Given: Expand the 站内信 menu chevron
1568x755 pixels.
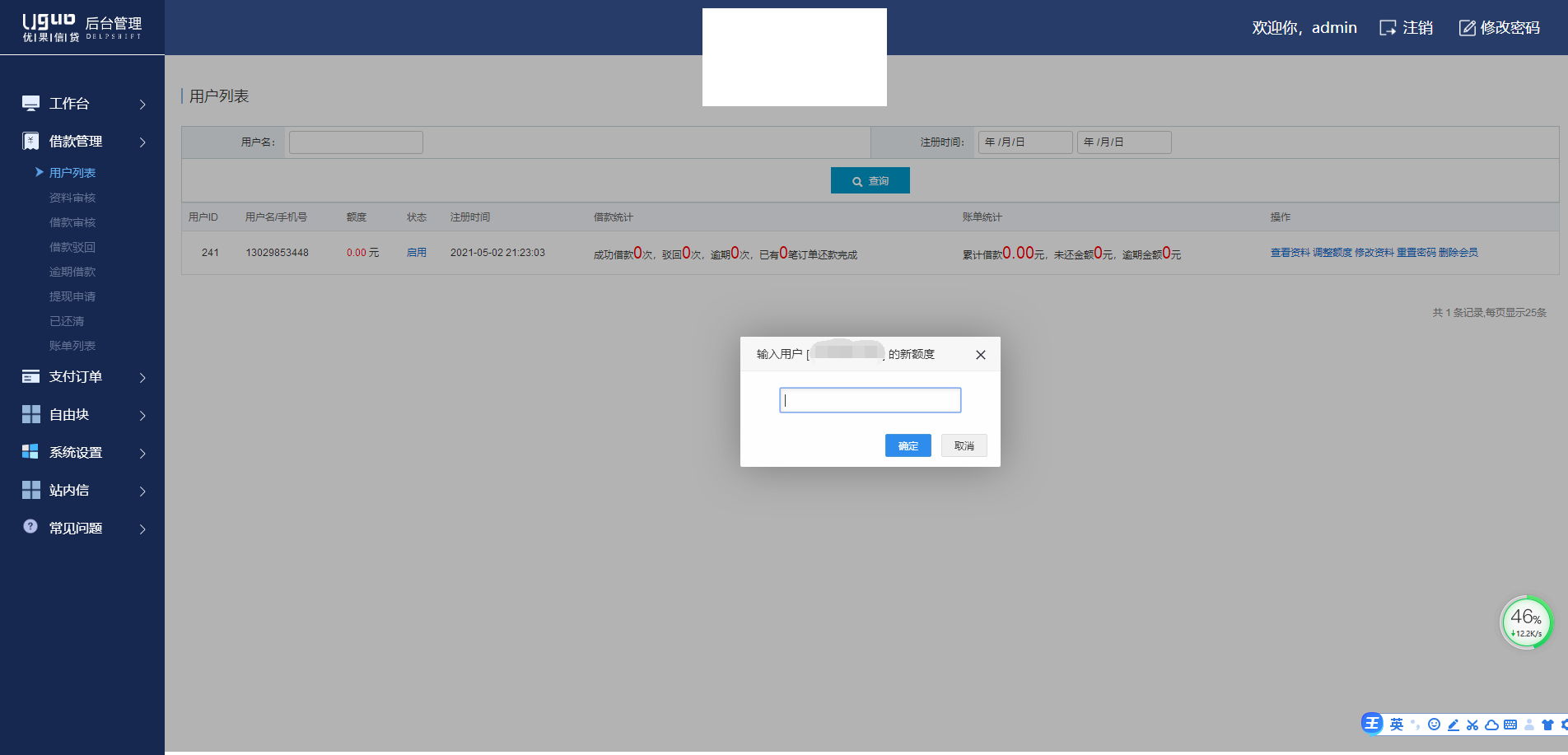Looking at the screenshot, I should [x=142, y=492].
